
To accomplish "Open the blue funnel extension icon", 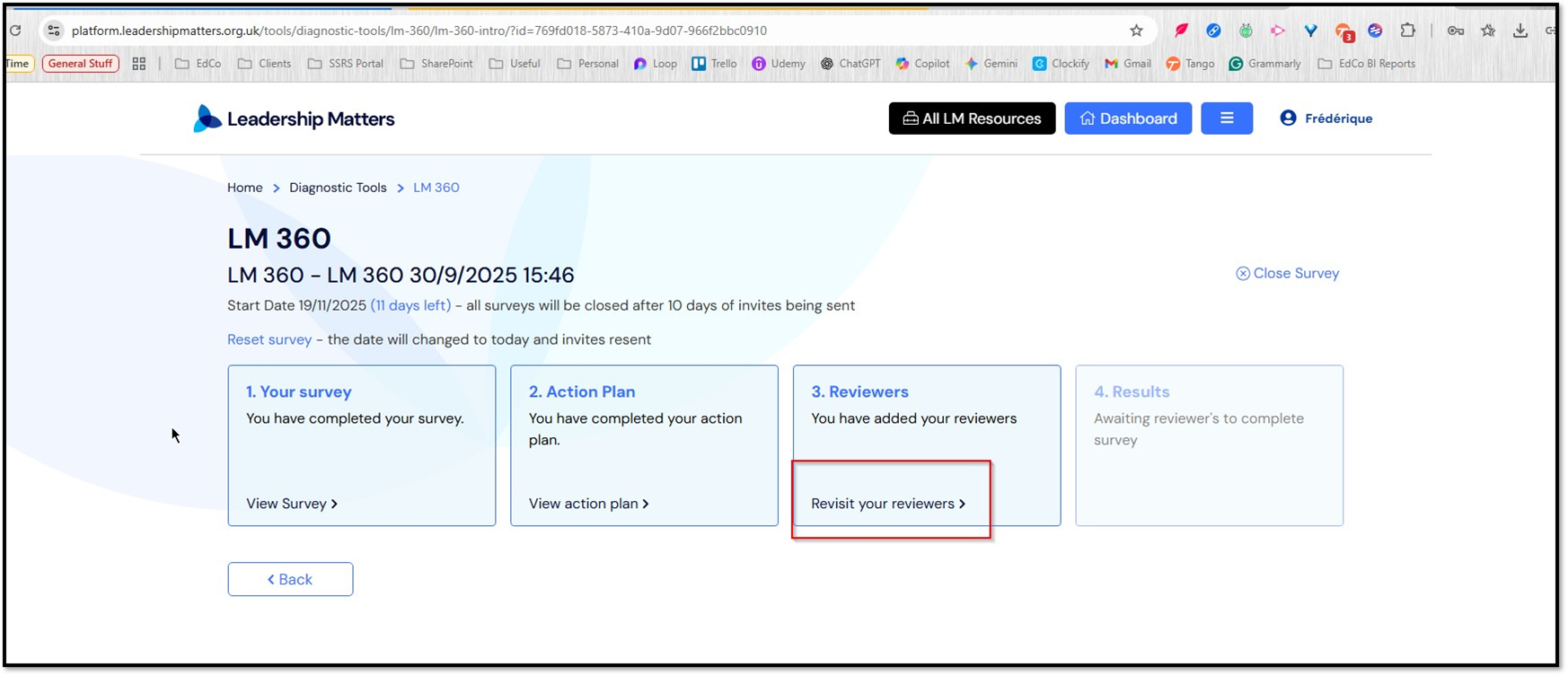I will [1311, 31].
